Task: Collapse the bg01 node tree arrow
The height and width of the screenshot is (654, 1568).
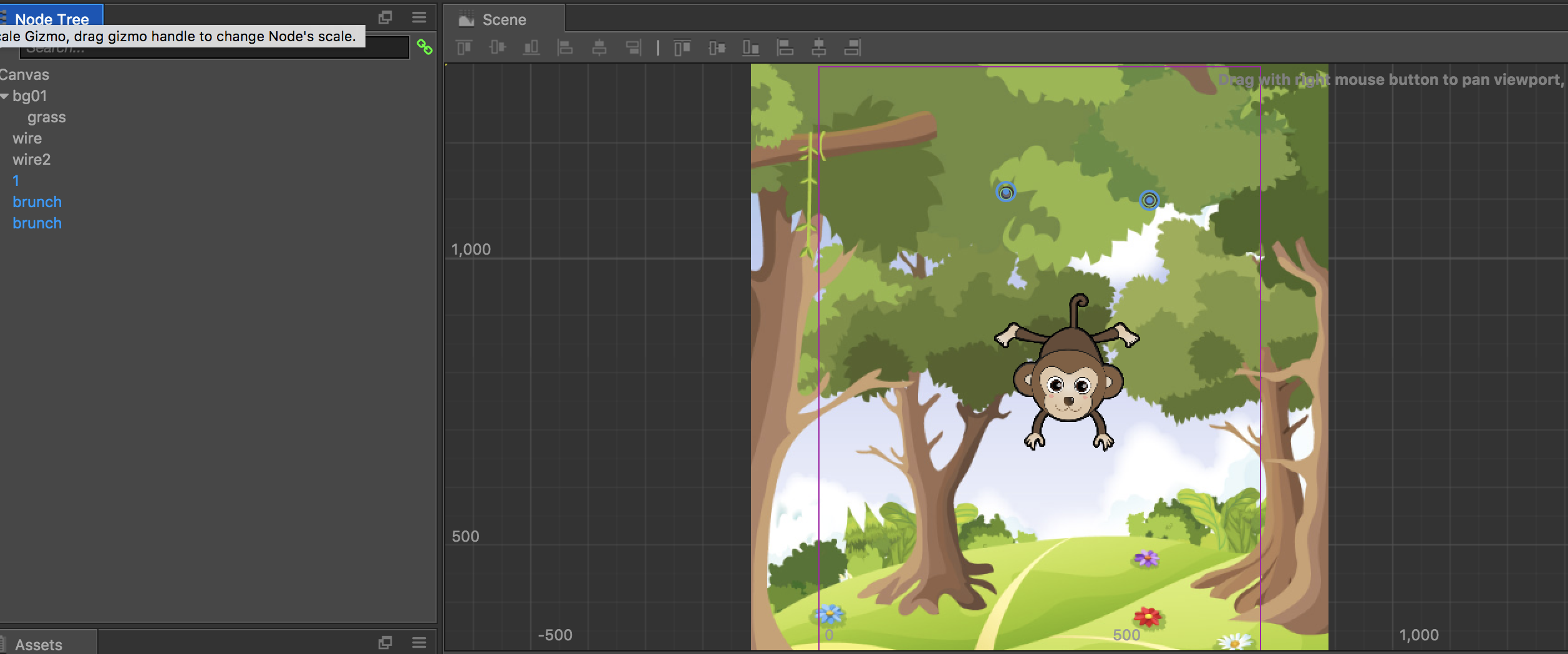Action: (x=5, y=96)
